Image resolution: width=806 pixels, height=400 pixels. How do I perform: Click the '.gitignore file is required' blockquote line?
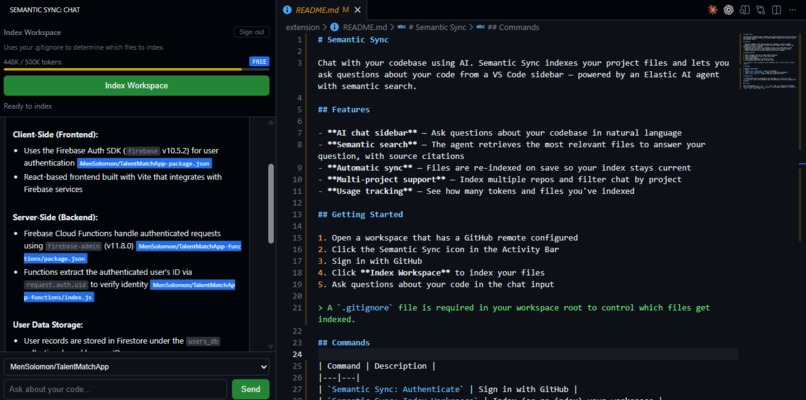(514, 313)
